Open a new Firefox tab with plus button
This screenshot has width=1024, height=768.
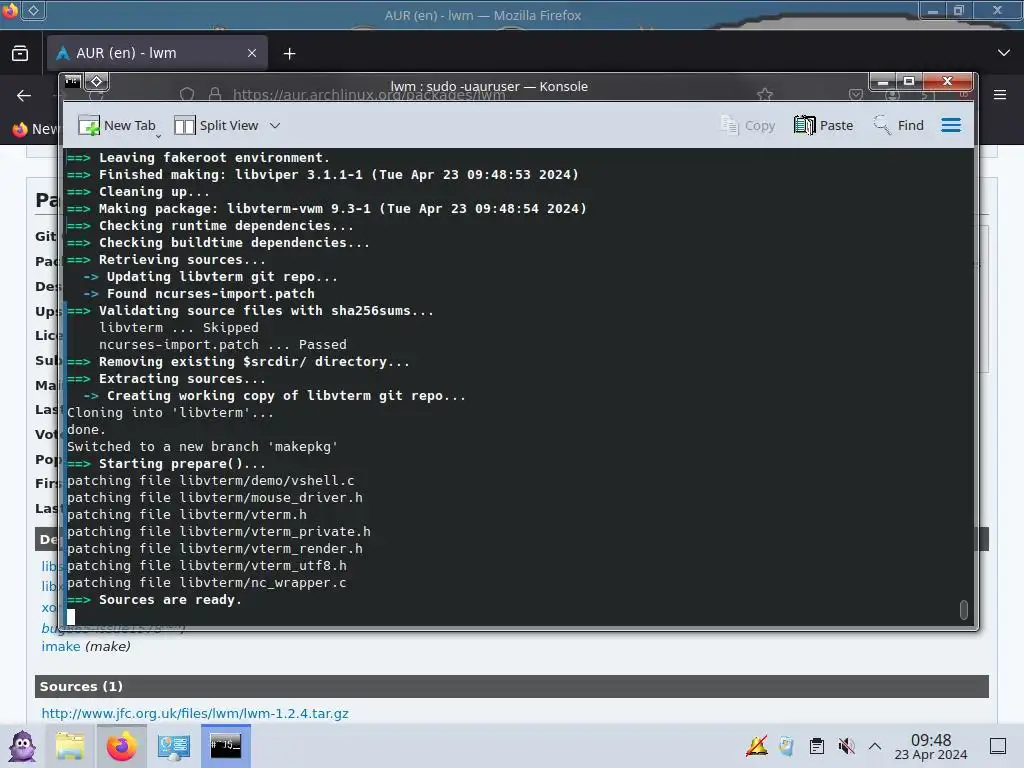[289, 54]
